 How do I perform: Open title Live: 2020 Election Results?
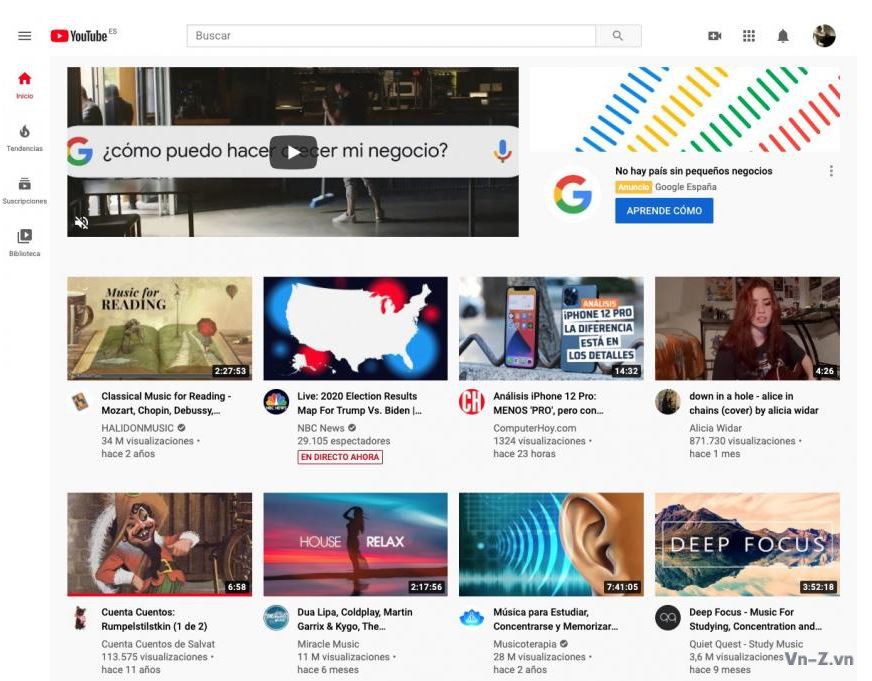(359, 403)
